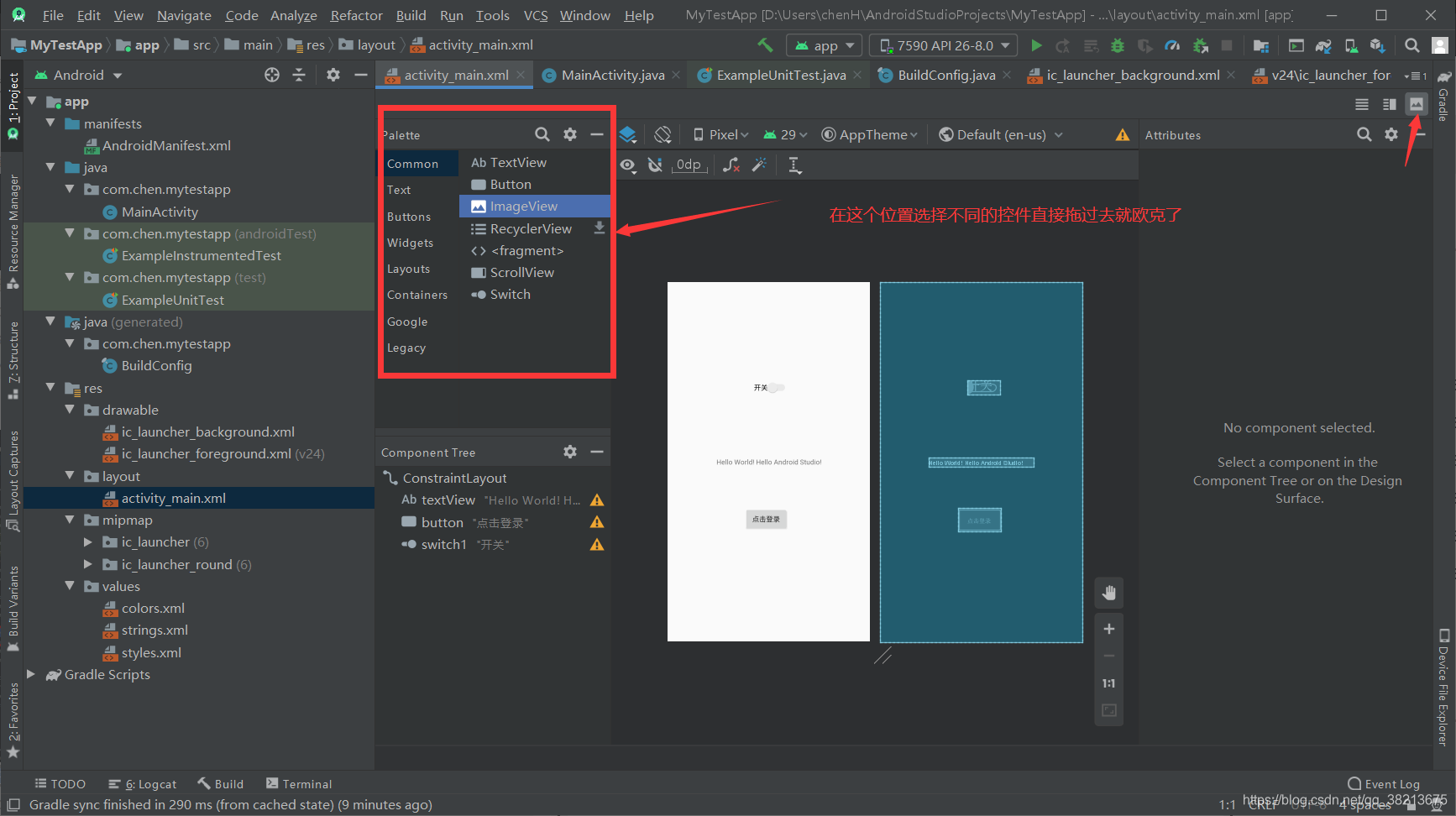The width and height of the screenshot is (1456, 816).
Task: Open the Event Log
Action: [1384, 784]
